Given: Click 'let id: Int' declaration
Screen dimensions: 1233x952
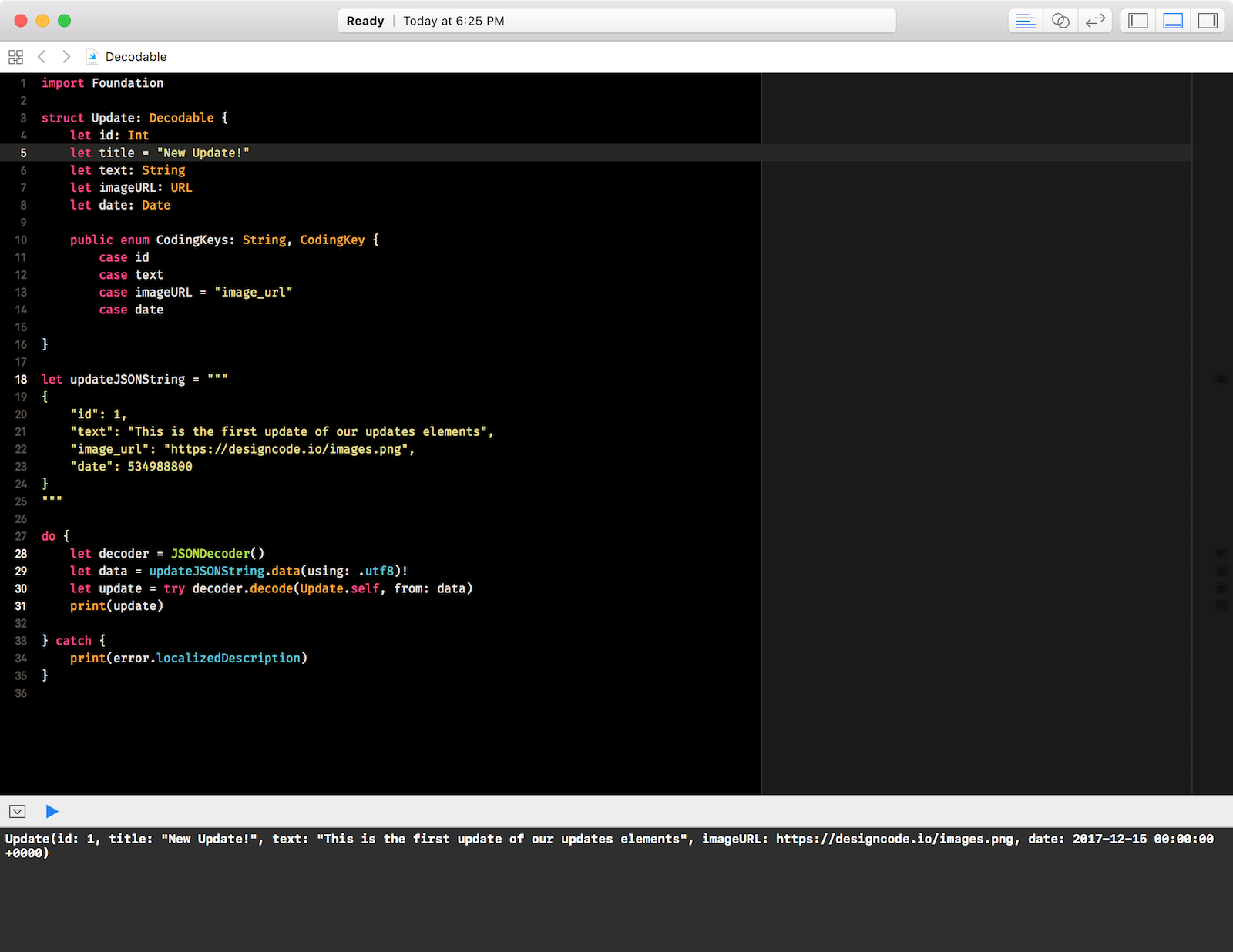Looking at the screenshot, I should click(109, 135).
